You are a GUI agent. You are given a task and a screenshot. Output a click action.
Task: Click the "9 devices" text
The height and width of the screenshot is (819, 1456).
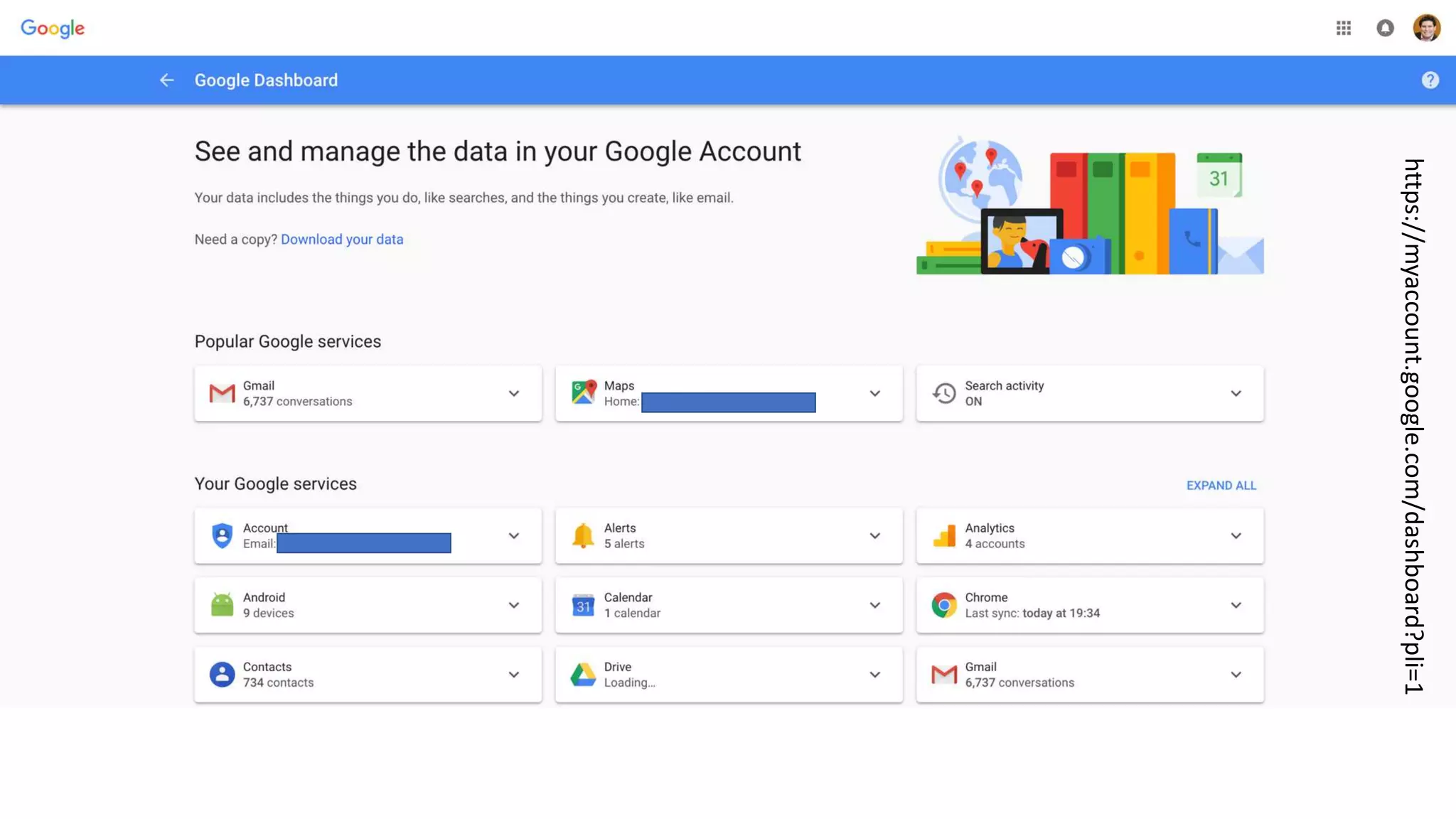268,614
